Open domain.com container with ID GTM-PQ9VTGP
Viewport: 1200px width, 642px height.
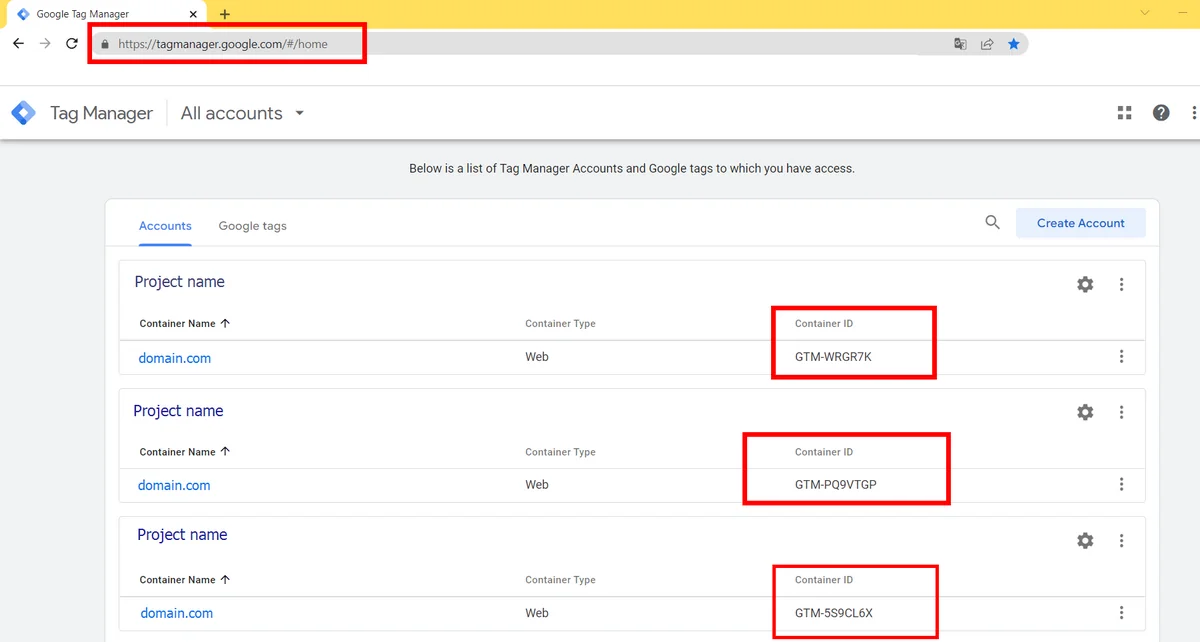174,486
